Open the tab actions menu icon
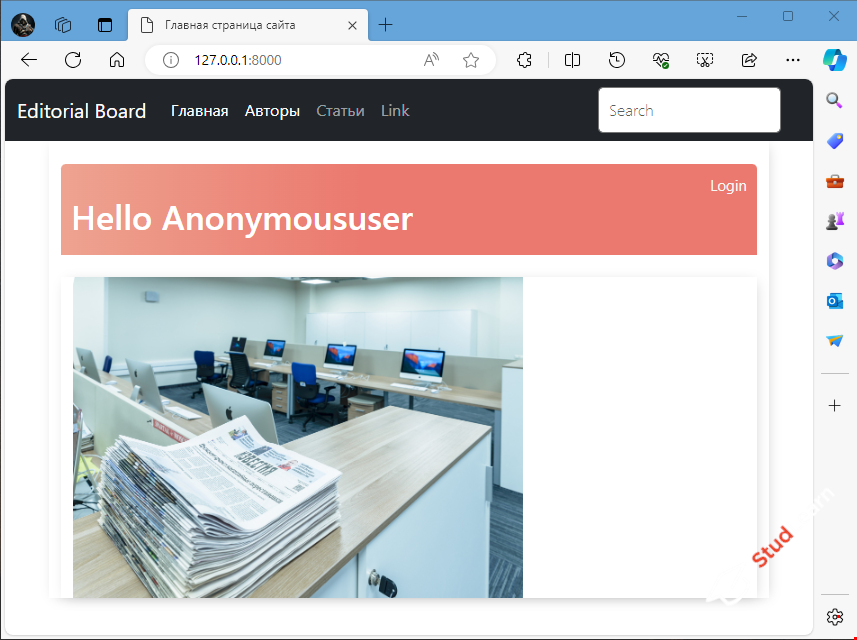Image resolution: width=857 pixels, height=640 pixels. click(x=105, y=25)
